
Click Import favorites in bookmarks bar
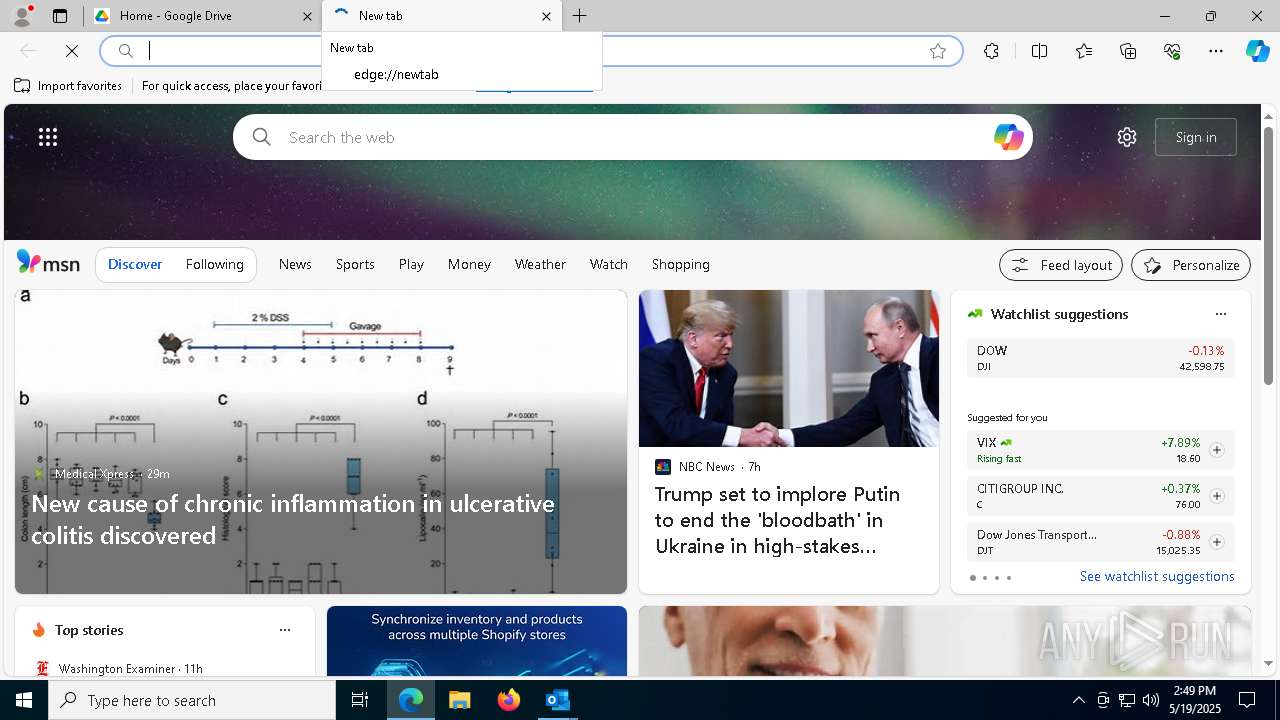point(68,86)
